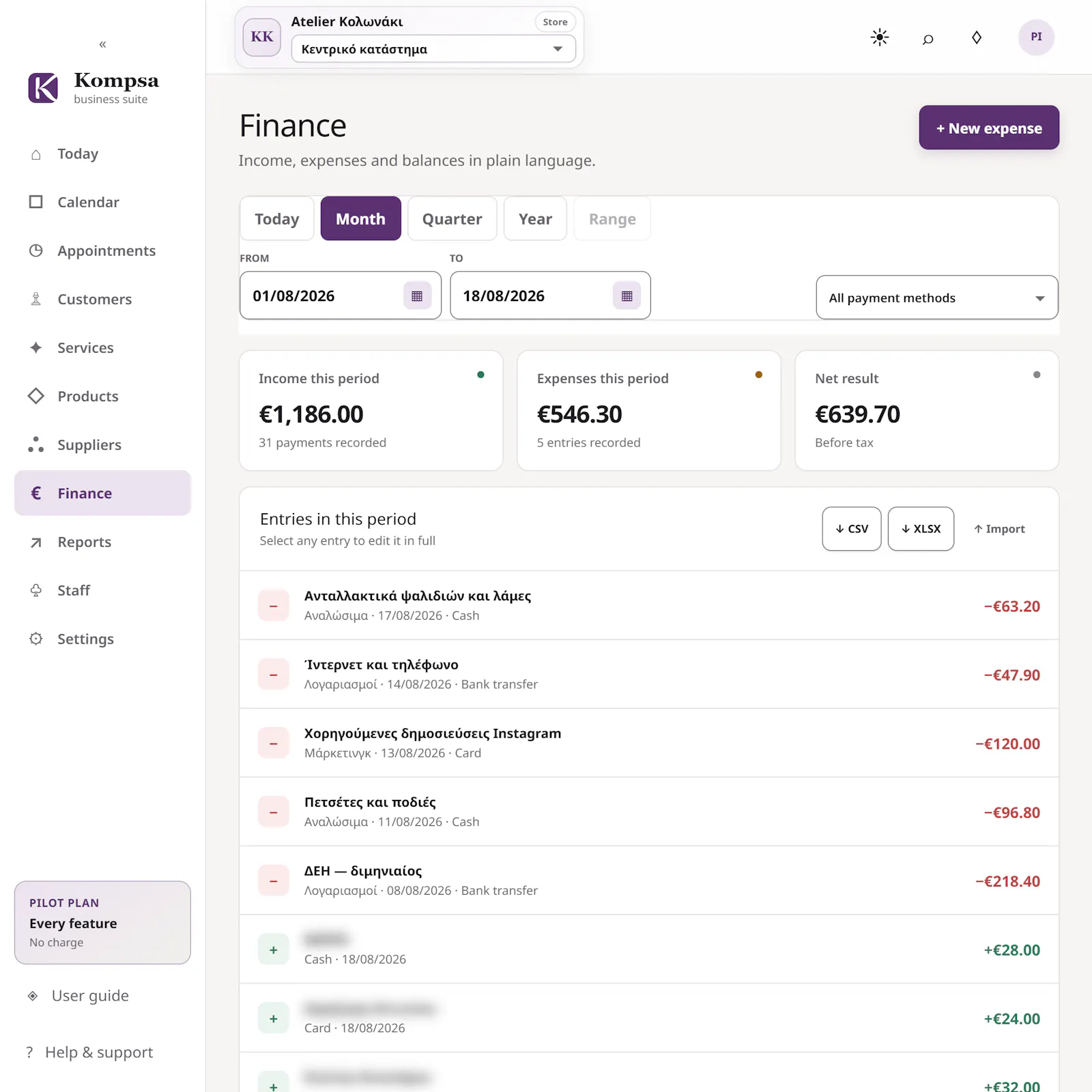
Task: Select the Month period tab
Action: tap(360, 218)
